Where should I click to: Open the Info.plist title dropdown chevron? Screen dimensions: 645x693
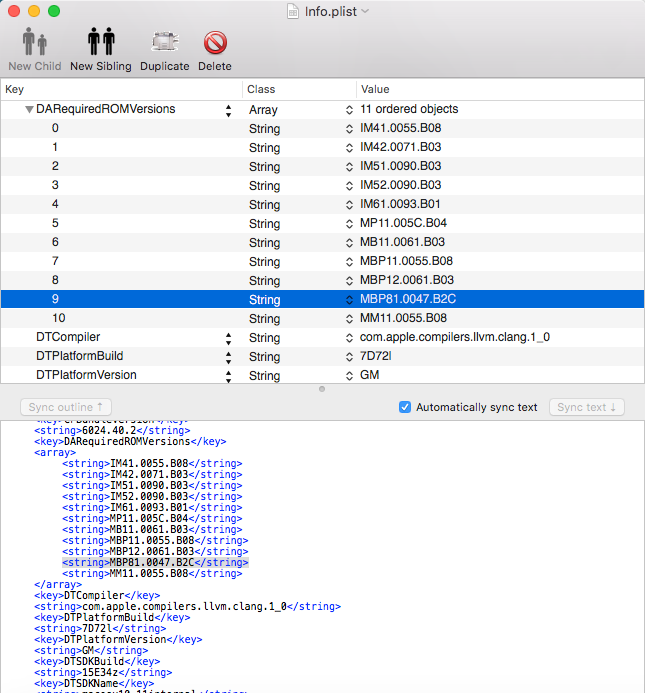click(x=365, y=11)
